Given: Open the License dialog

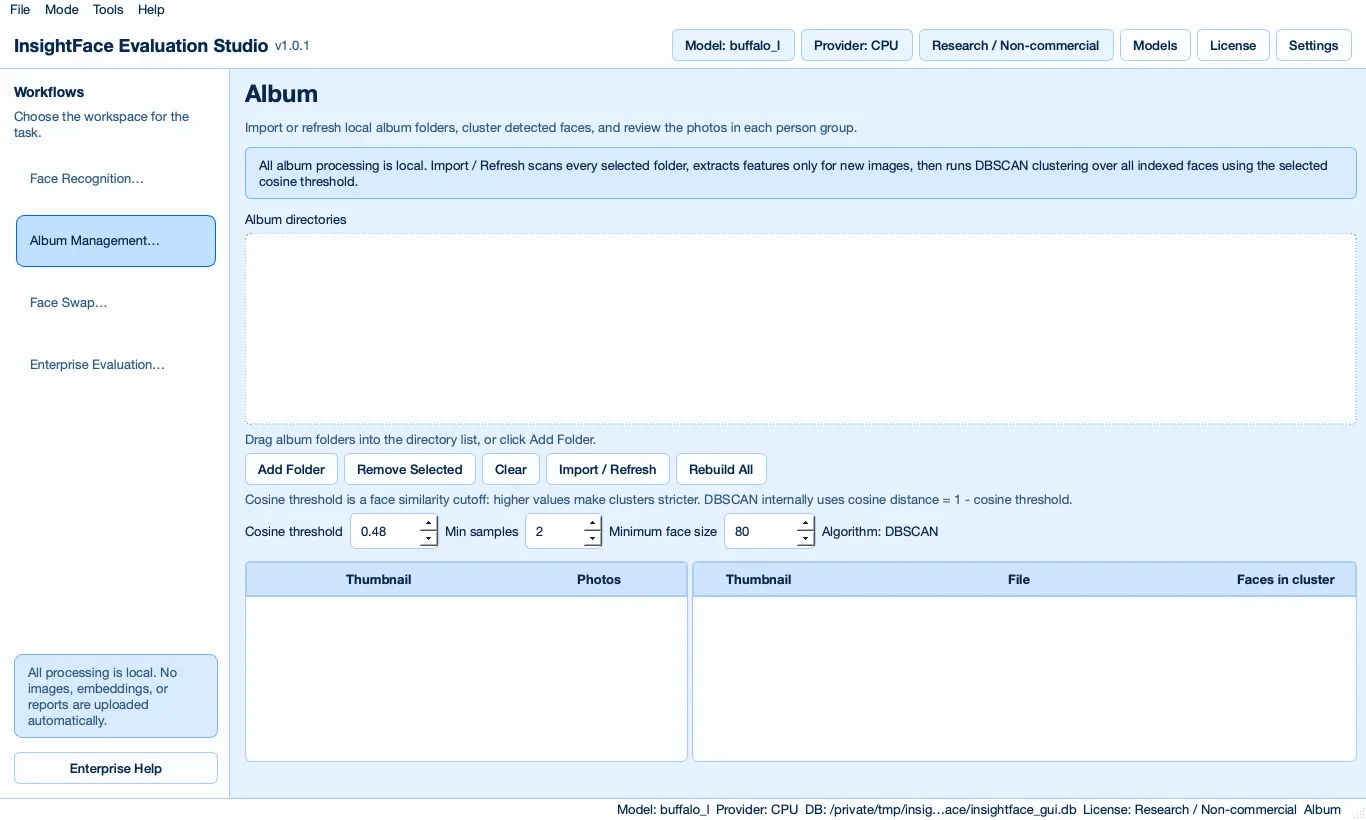Looking at the screenshot, I should pos(1233,45).
